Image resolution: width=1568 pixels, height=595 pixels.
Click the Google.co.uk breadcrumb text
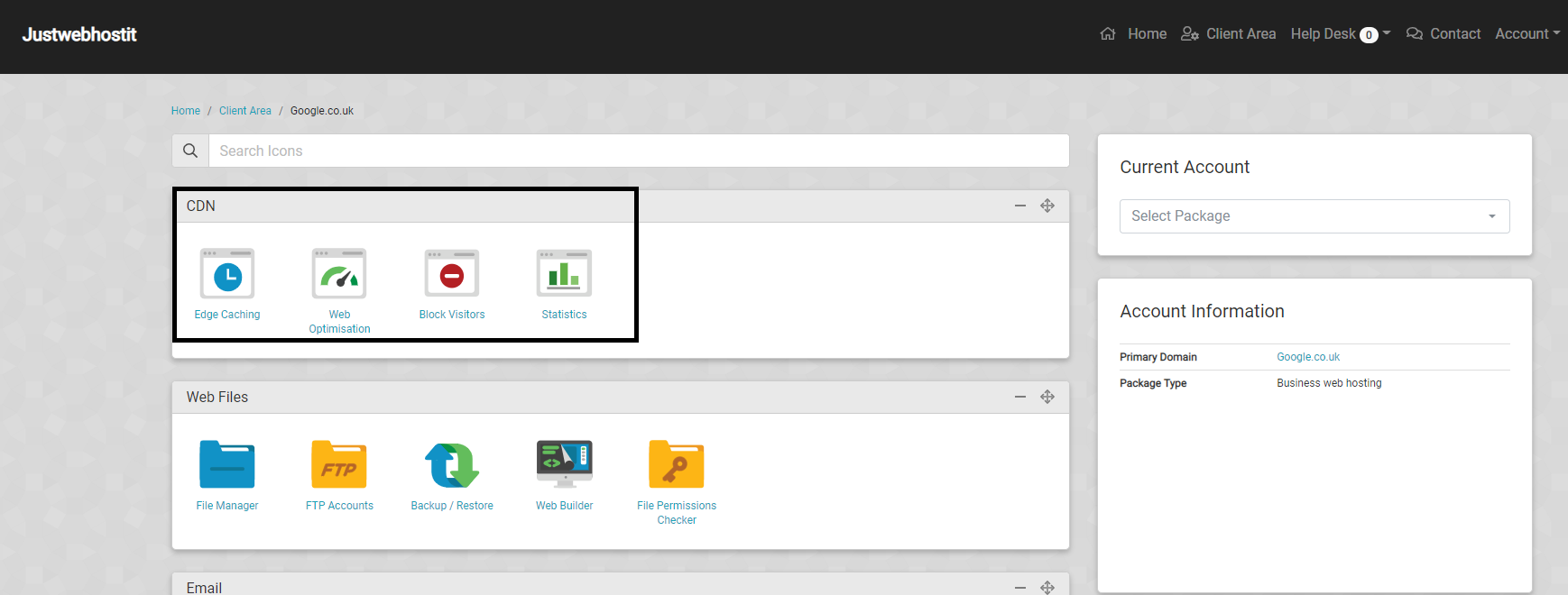(x=322, y=111)
